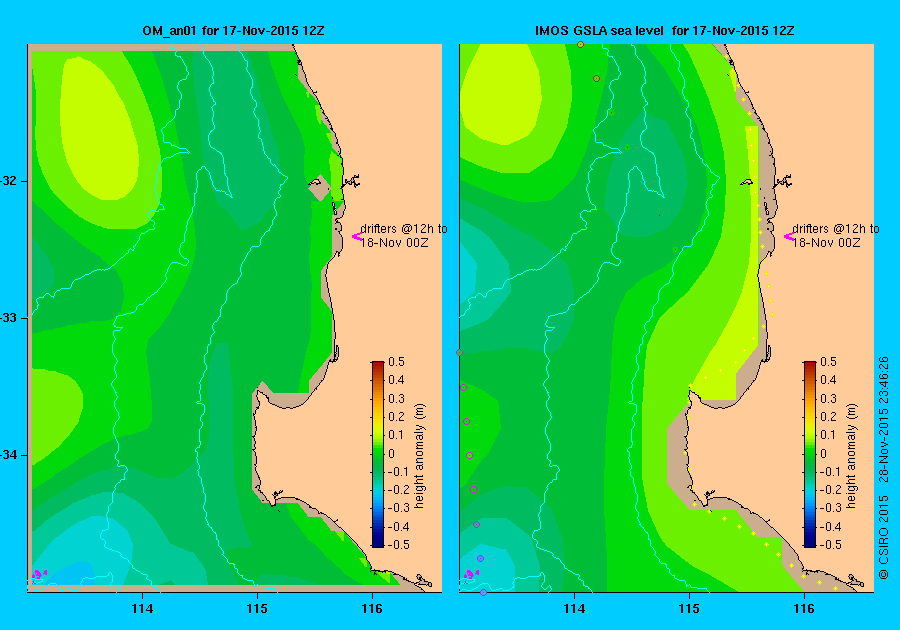Click the 115 longitude label under the OM_an01 map

(x=257, y=609)
